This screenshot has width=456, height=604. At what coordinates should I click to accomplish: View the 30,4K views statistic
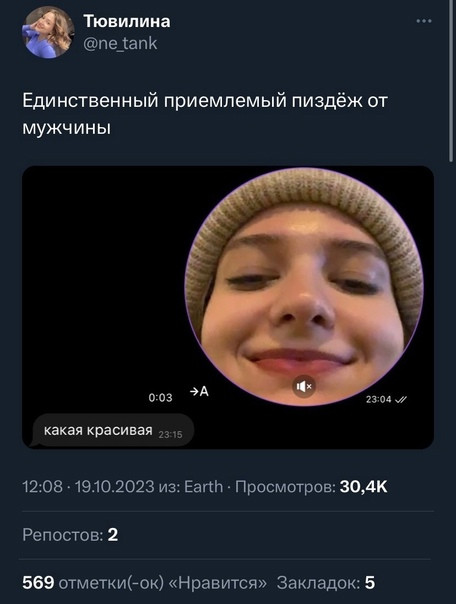(x=363, y=487)
